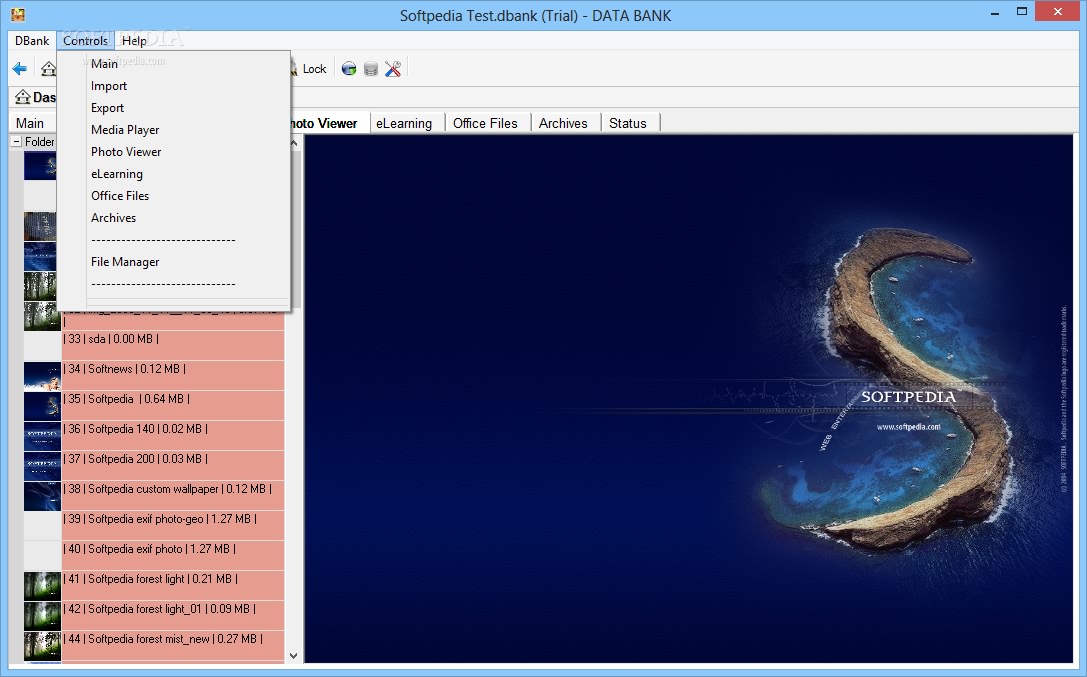Choose eLearning in the Controls menu
The image size is (1087, 677).
click(x=116, y=174)
